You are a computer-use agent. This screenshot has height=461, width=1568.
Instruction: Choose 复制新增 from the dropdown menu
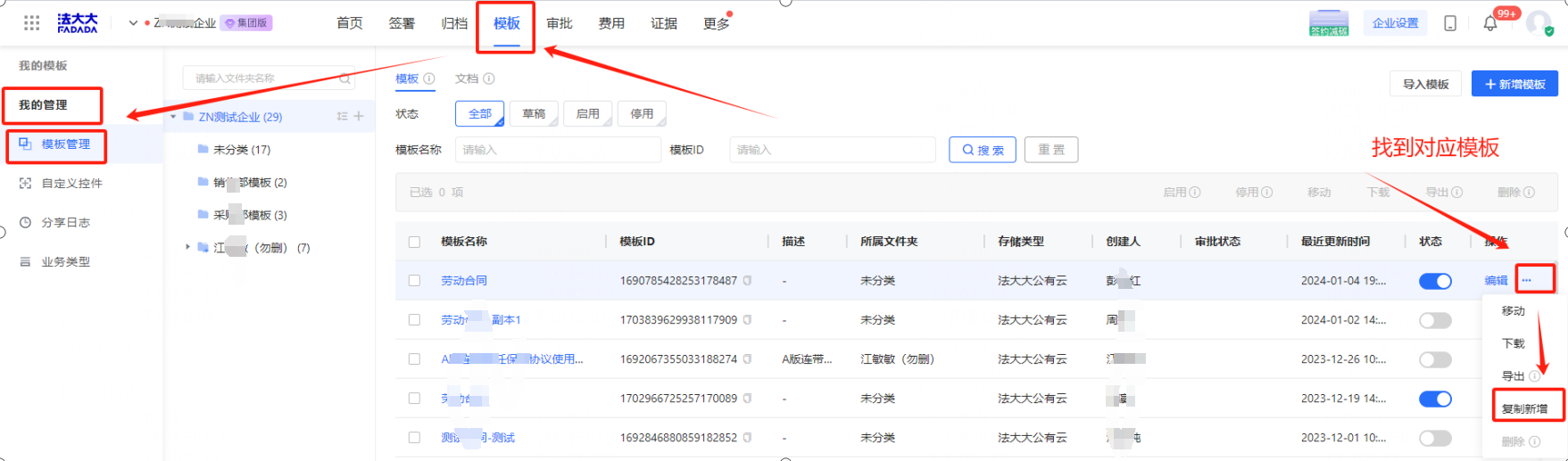coord(1524,409)
